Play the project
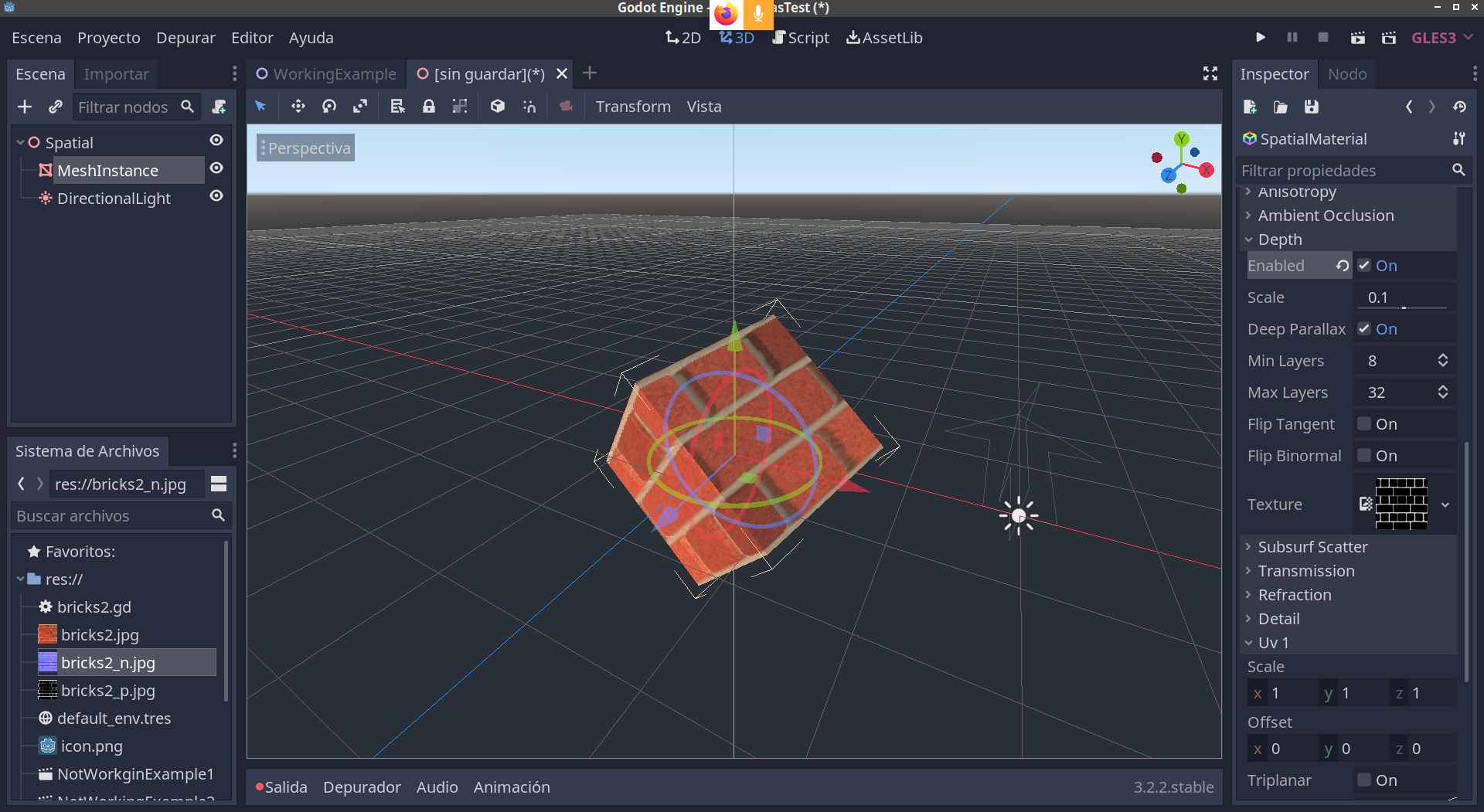1484x812 pixels. tap(1261, 37)
